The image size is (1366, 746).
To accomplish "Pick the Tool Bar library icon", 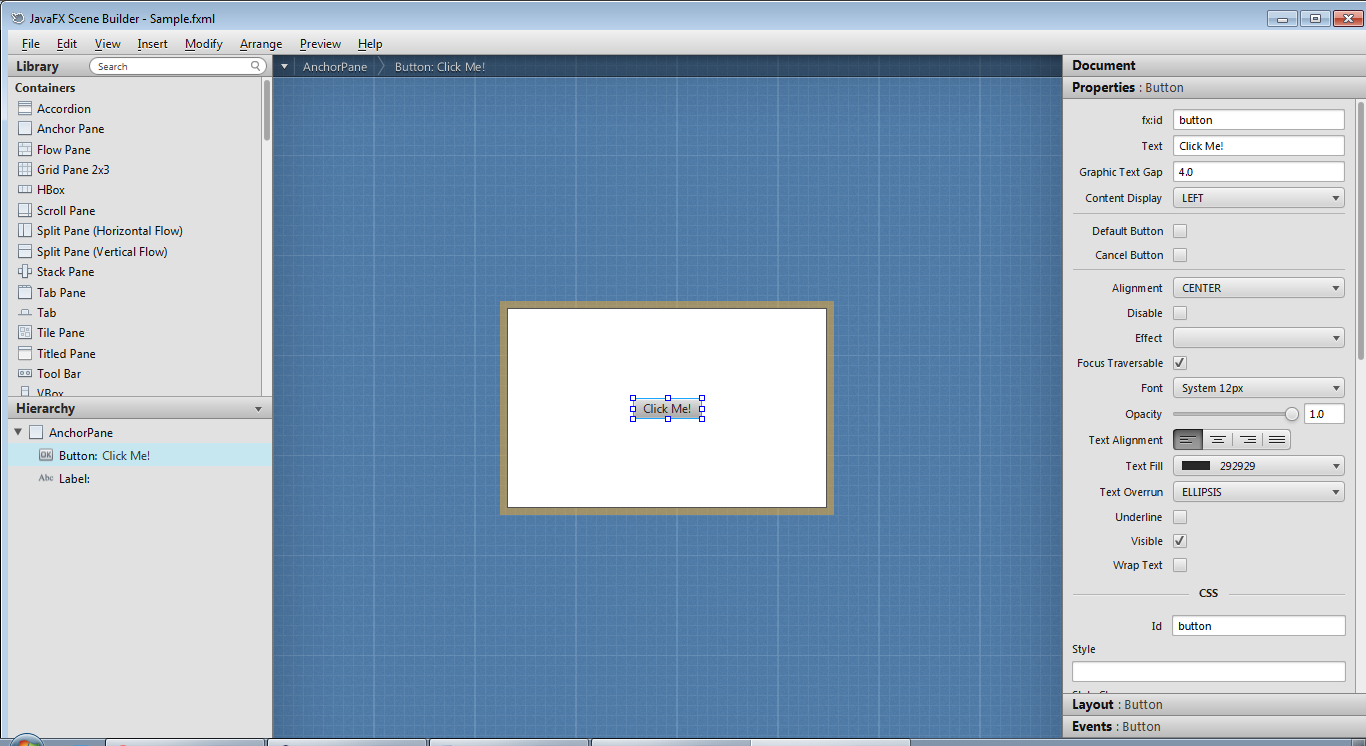I will coord(25,373).
